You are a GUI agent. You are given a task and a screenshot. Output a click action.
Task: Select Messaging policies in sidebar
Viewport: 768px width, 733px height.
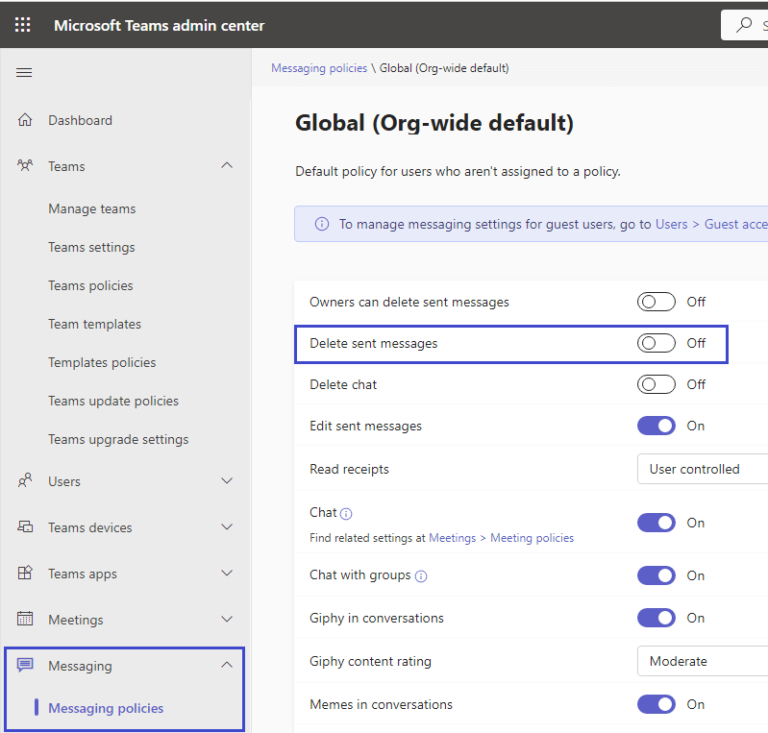pyautogui.click(x=106, y=708)
